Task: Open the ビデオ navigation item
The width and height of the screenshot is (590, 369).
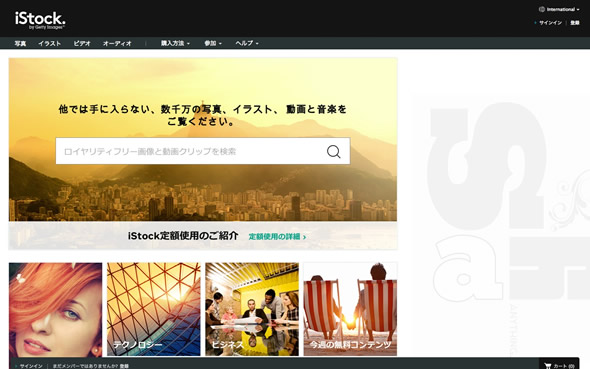Action: click(x=82, y=43)
